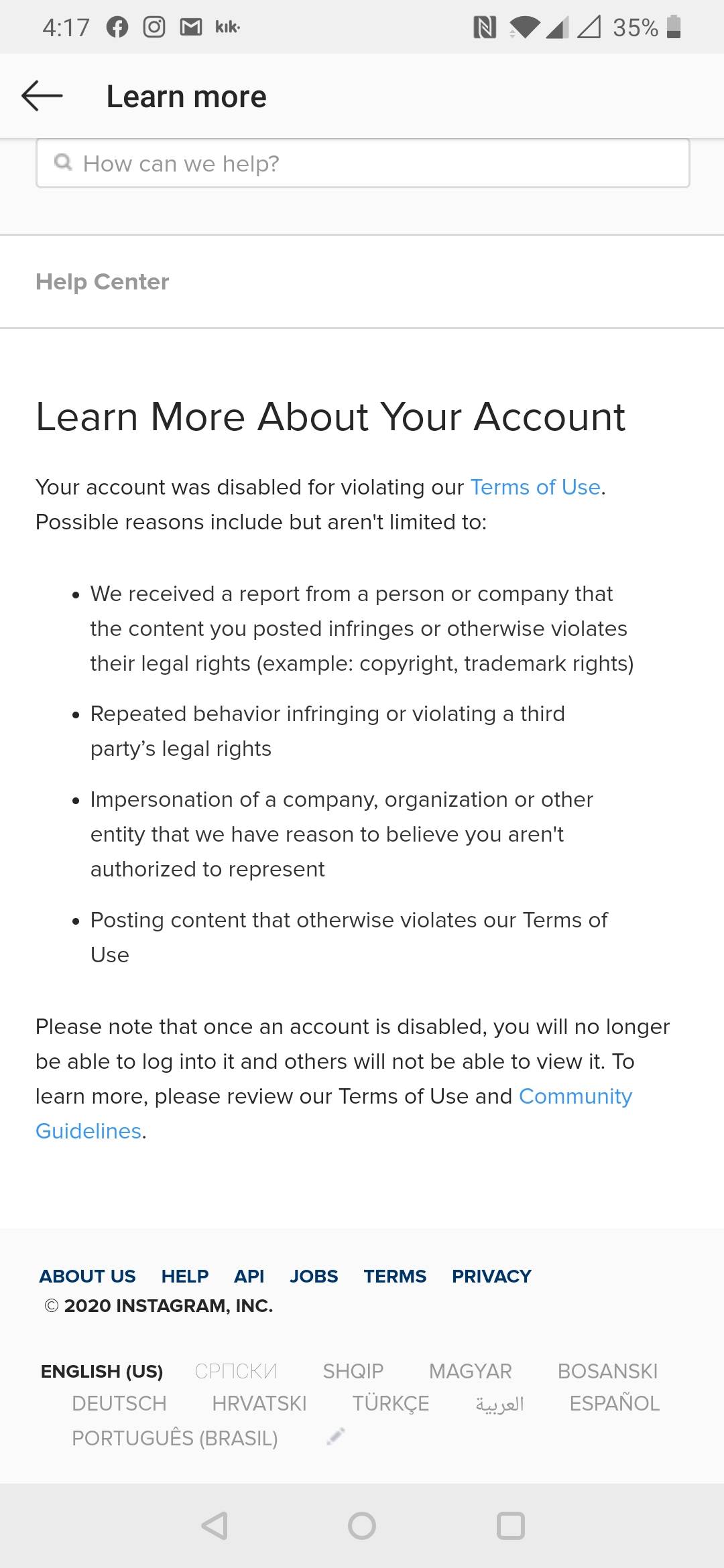The height and width of the screenshot is (1568, 724).
Task: Open the Help Center link
Action: point(103,281)
